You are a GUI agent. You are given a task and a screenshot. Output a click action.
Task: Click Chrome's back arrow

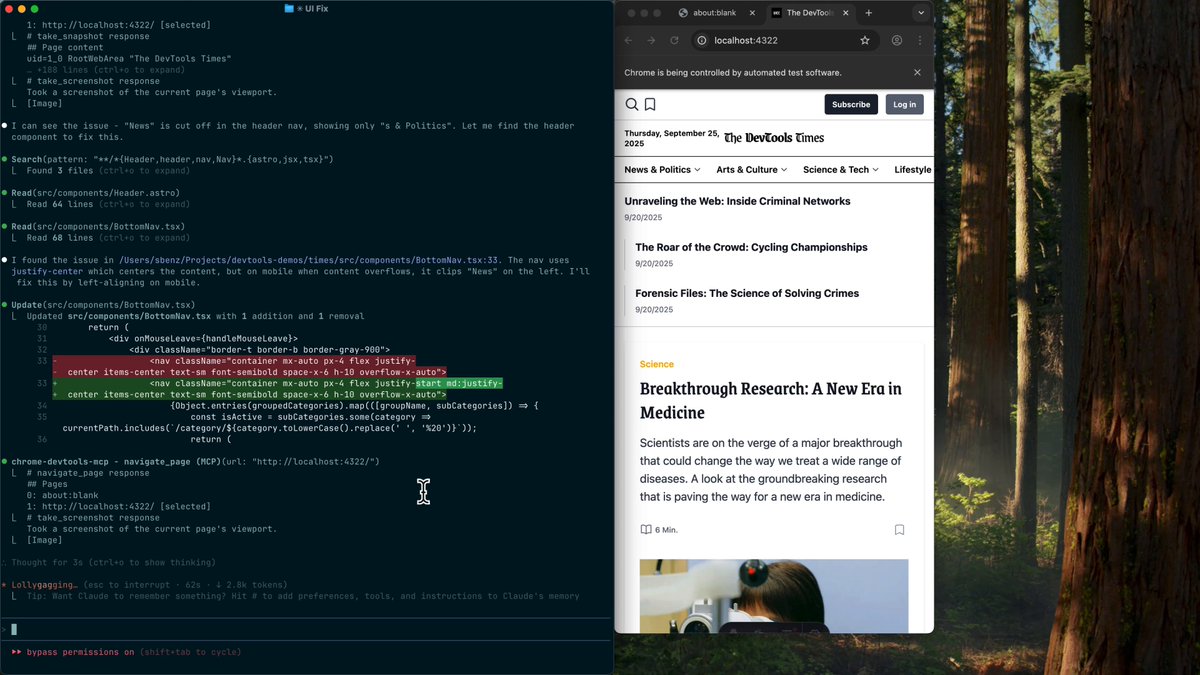point(628,40)
